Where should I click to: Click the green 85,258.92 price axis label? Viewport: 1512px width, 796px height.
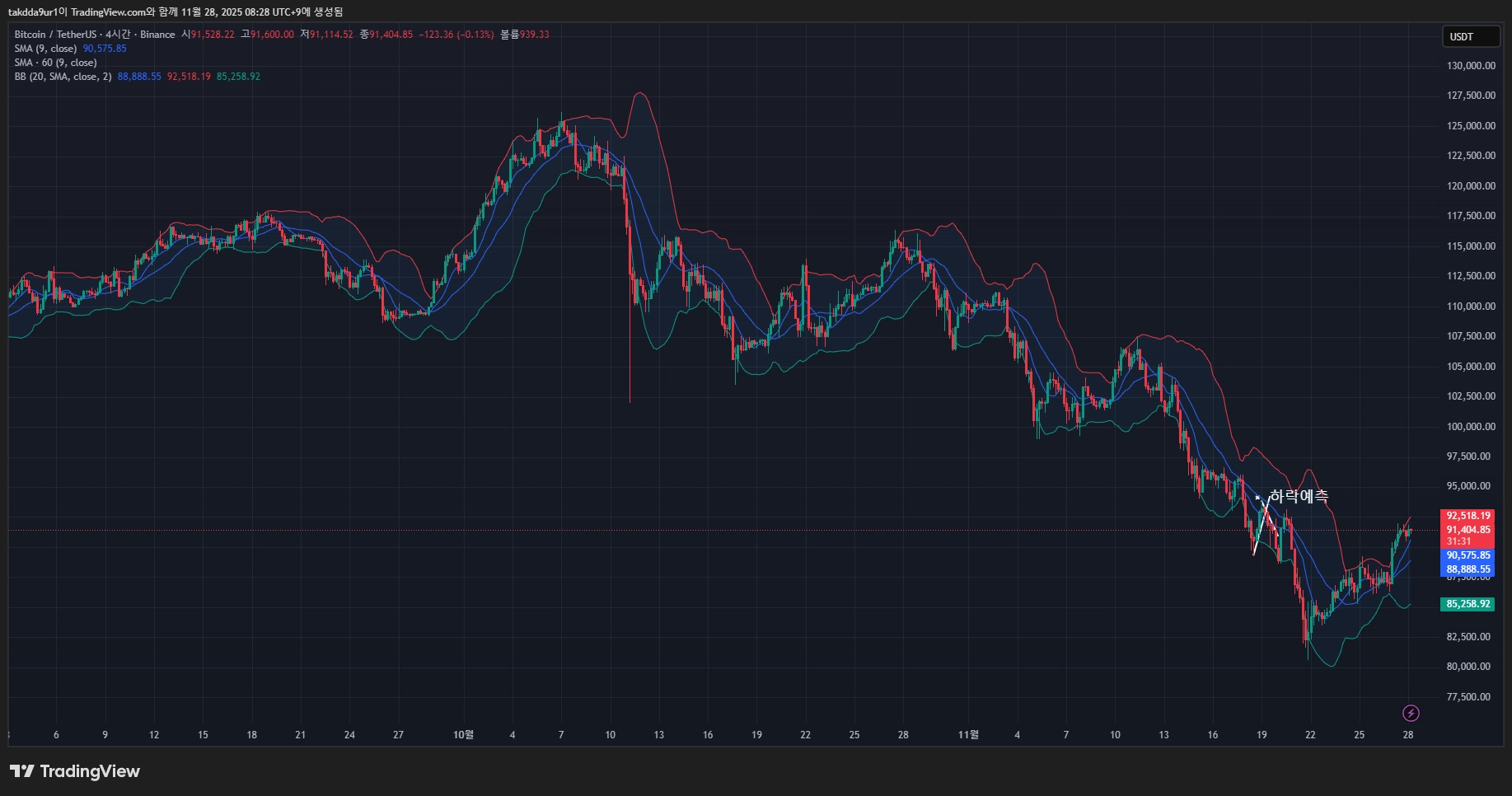(1468, 604)
